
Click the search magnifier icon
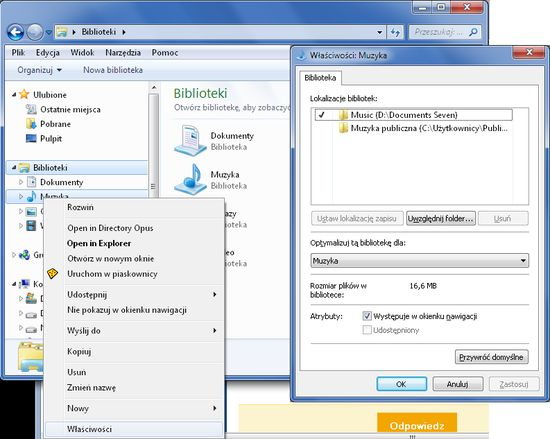point(473,32)
